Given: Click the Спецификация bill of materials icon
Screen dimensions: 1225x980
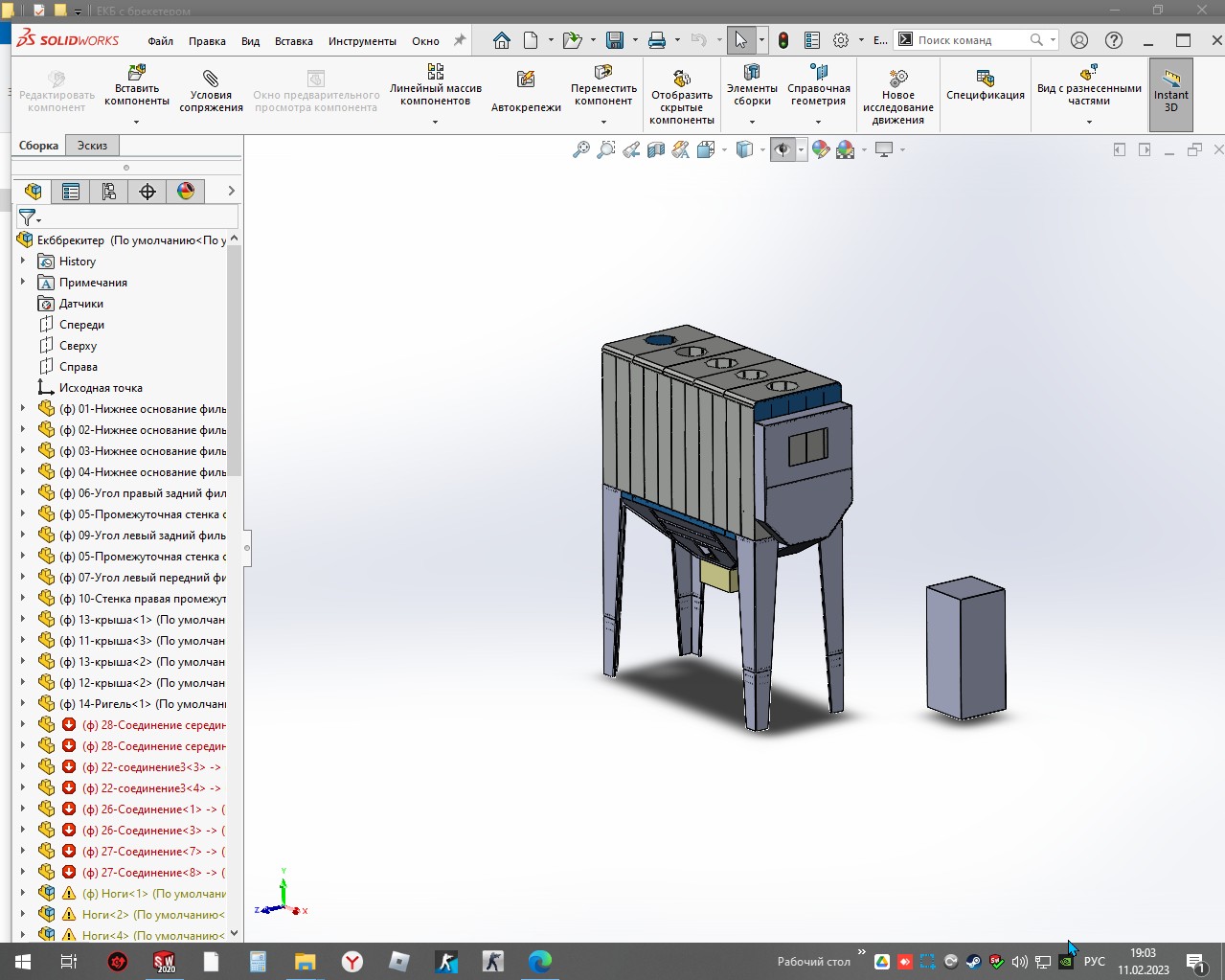Looking at the screenshot, I should click(986, 84).
